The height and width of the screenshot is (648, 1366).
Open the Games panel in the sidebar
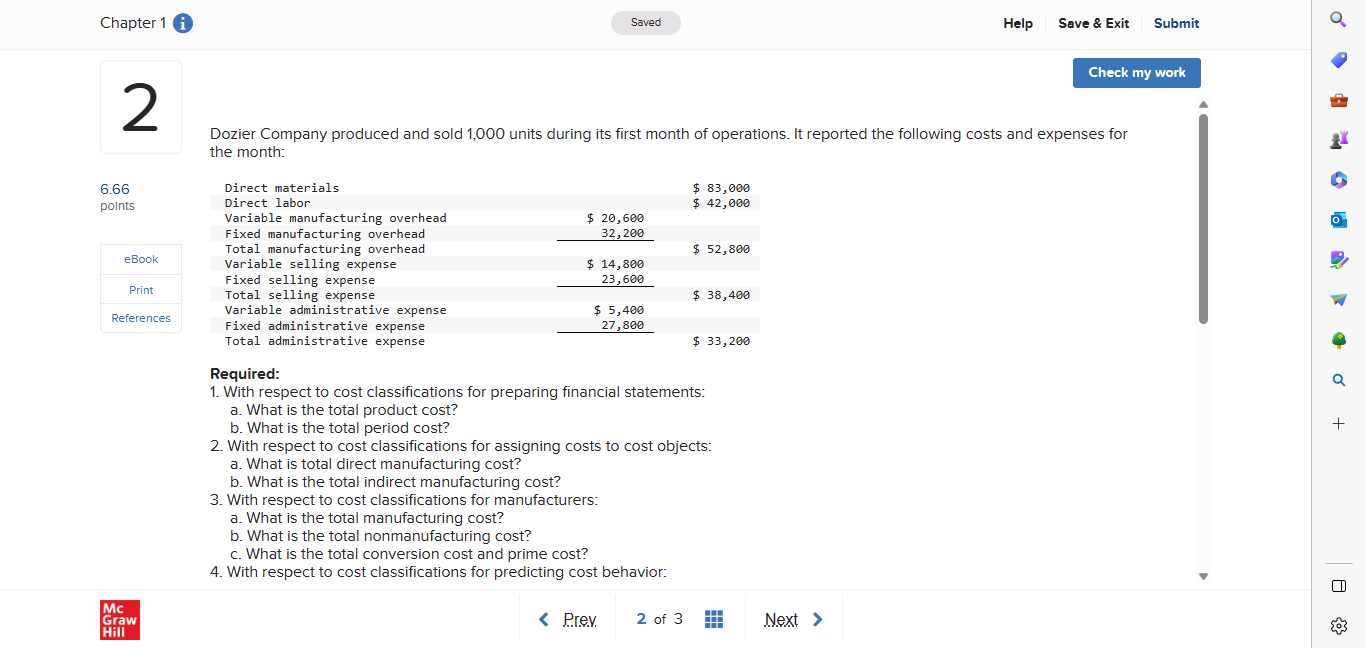point(1338,139)
